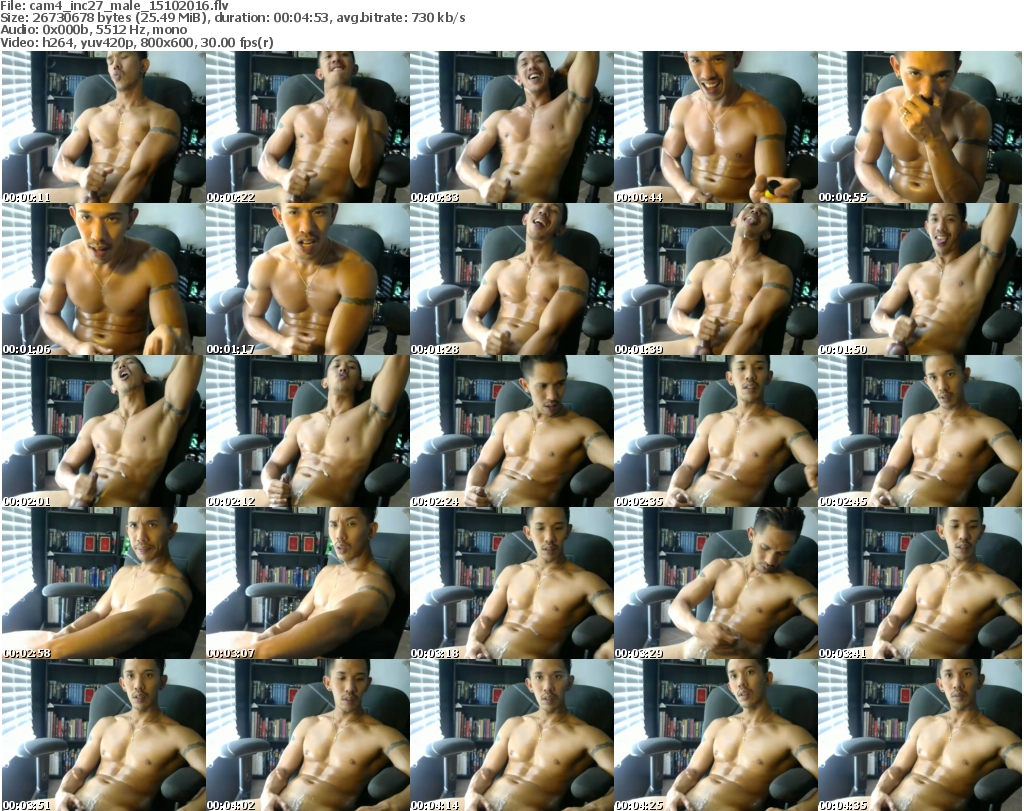Select the frame stamped 00:01:28

[x=511, y=279]
